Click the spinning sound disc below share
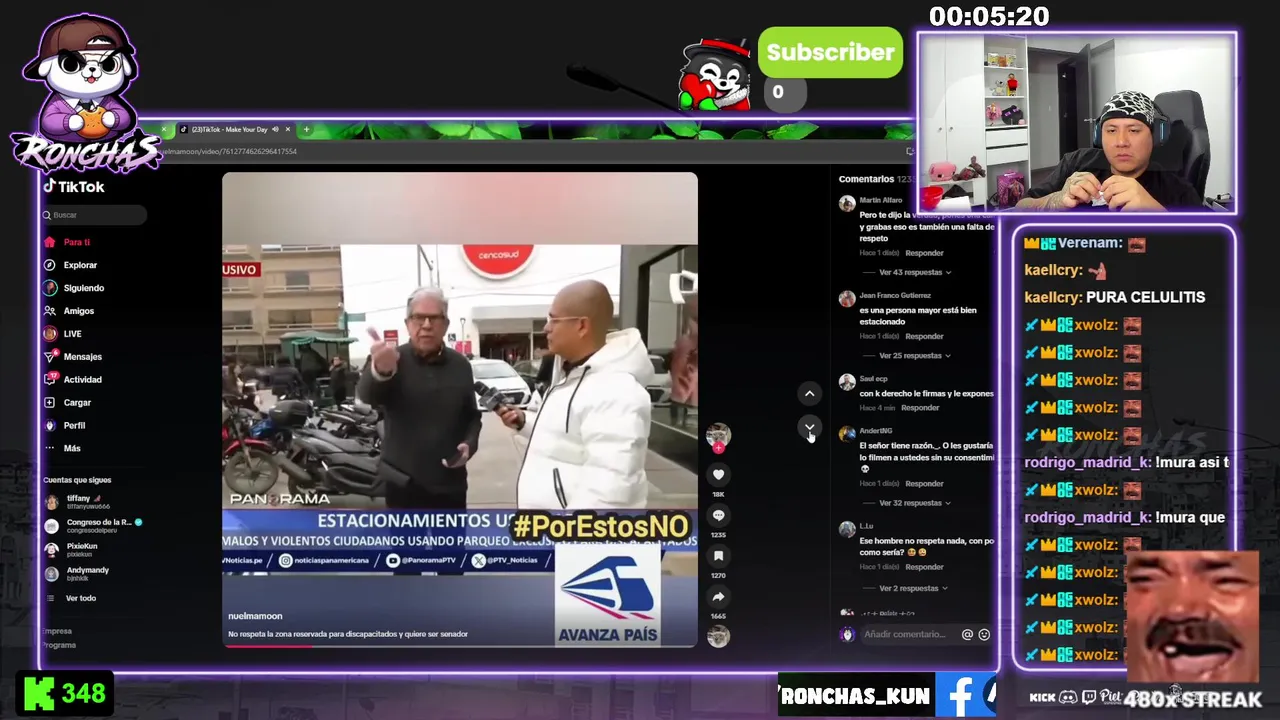1280x720 pixels. (x=718, y=636)
